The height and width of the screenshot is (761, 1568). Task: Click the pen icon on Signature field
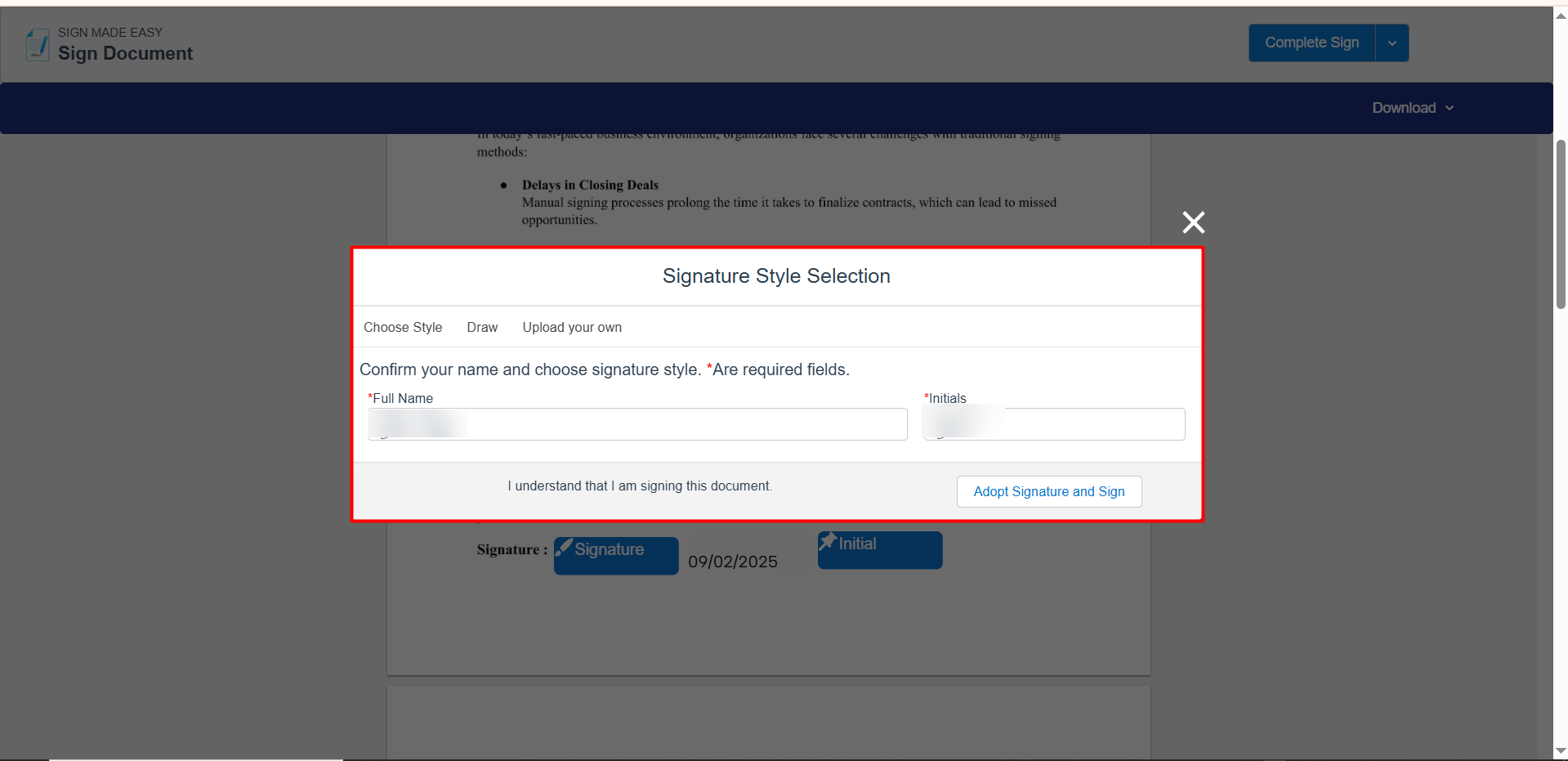pos(564,548)
